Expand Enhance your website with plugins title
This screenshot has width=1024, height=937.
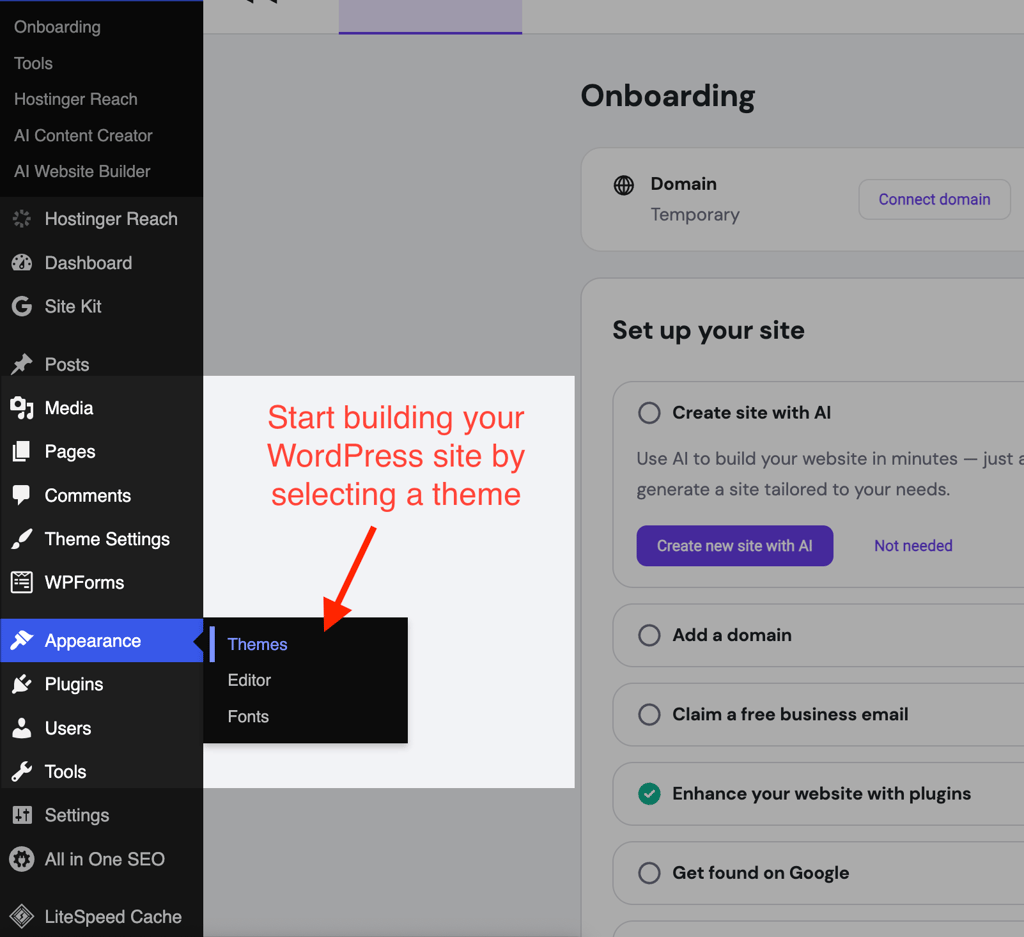tap(822, 794)
